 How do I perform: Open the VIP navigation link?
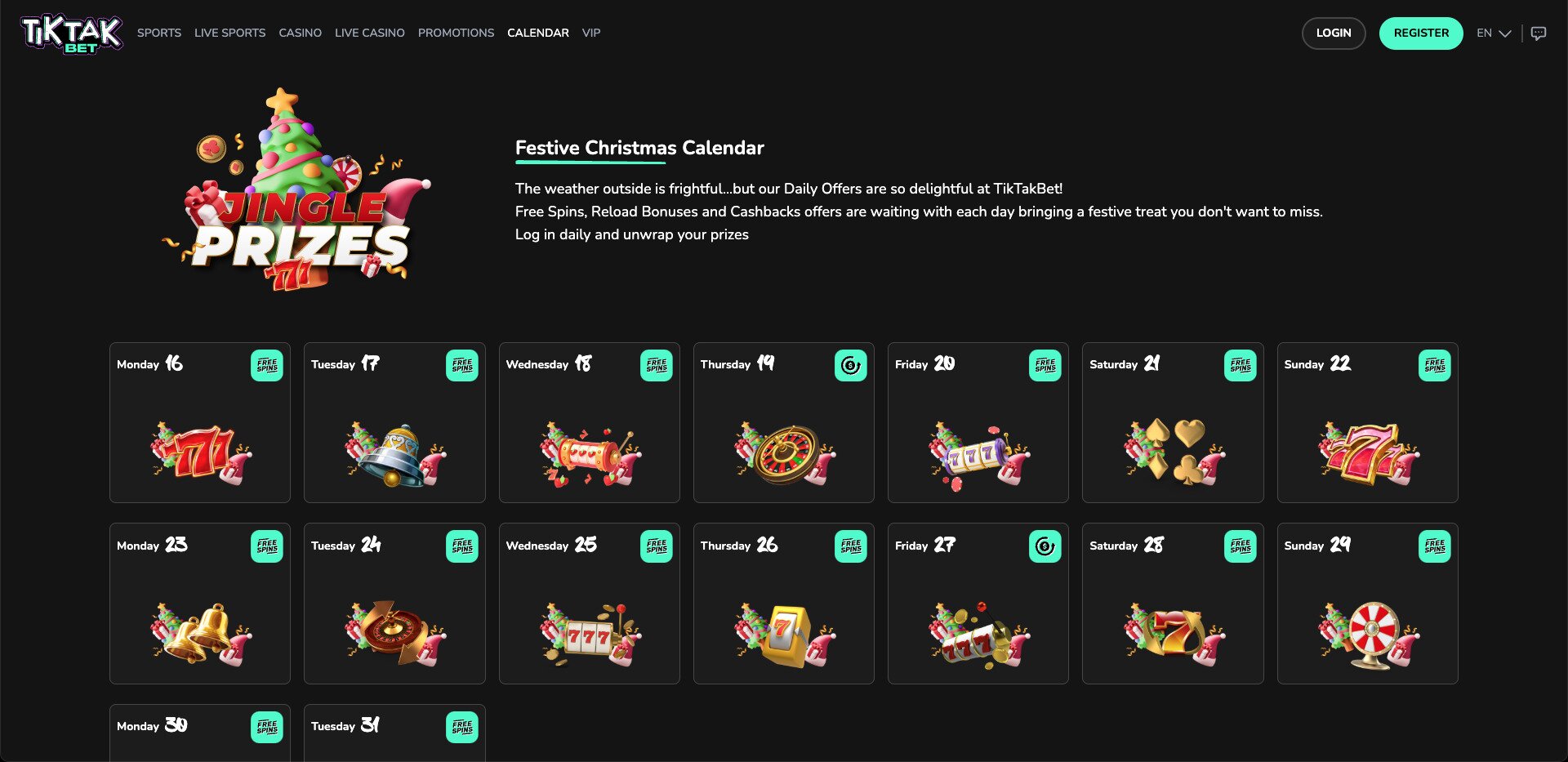pyautogui.click(x=591, y=33)
